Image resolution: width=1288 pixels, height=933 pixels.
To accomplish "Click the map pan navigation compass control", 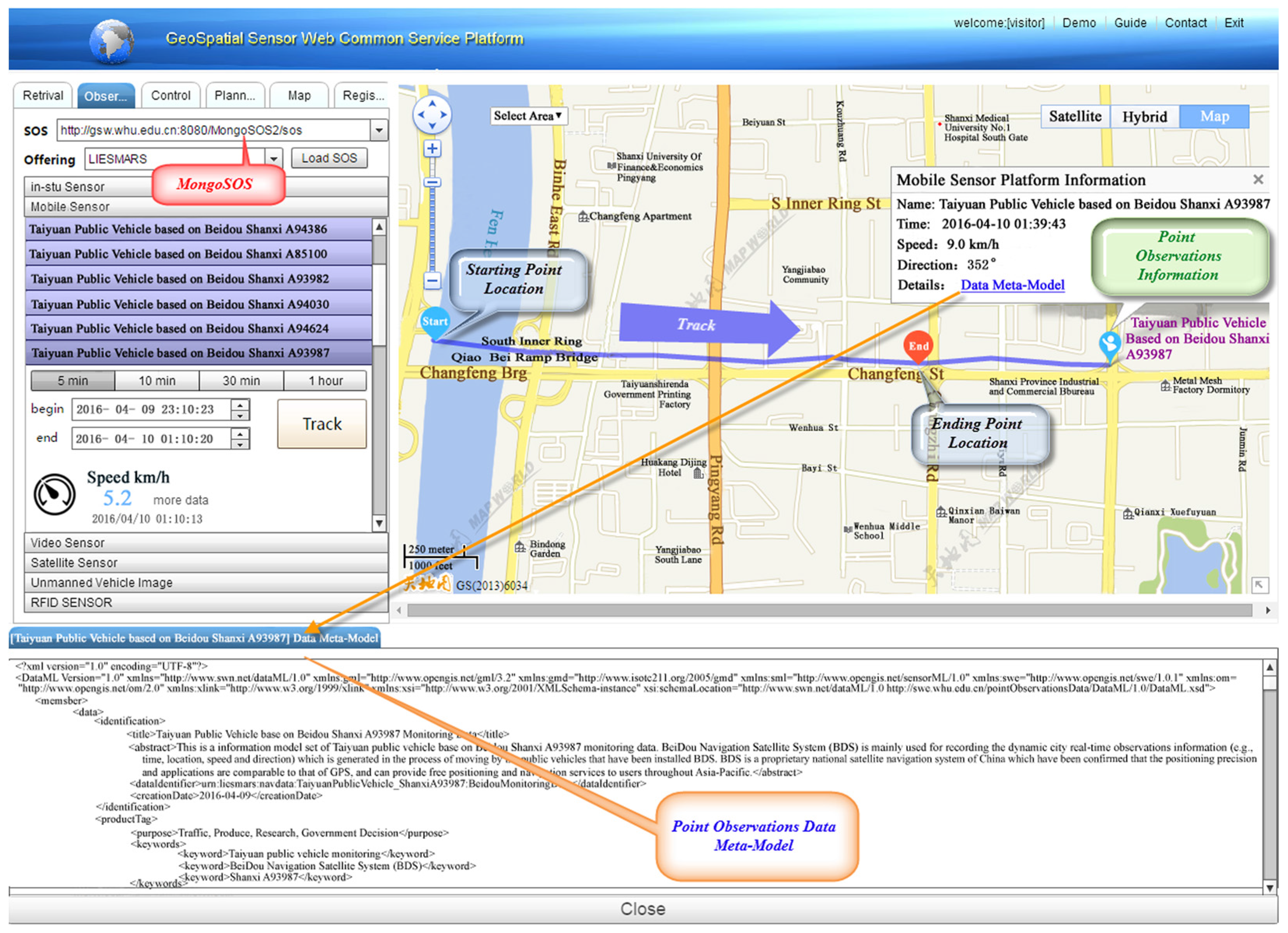I will pos(432,115).
